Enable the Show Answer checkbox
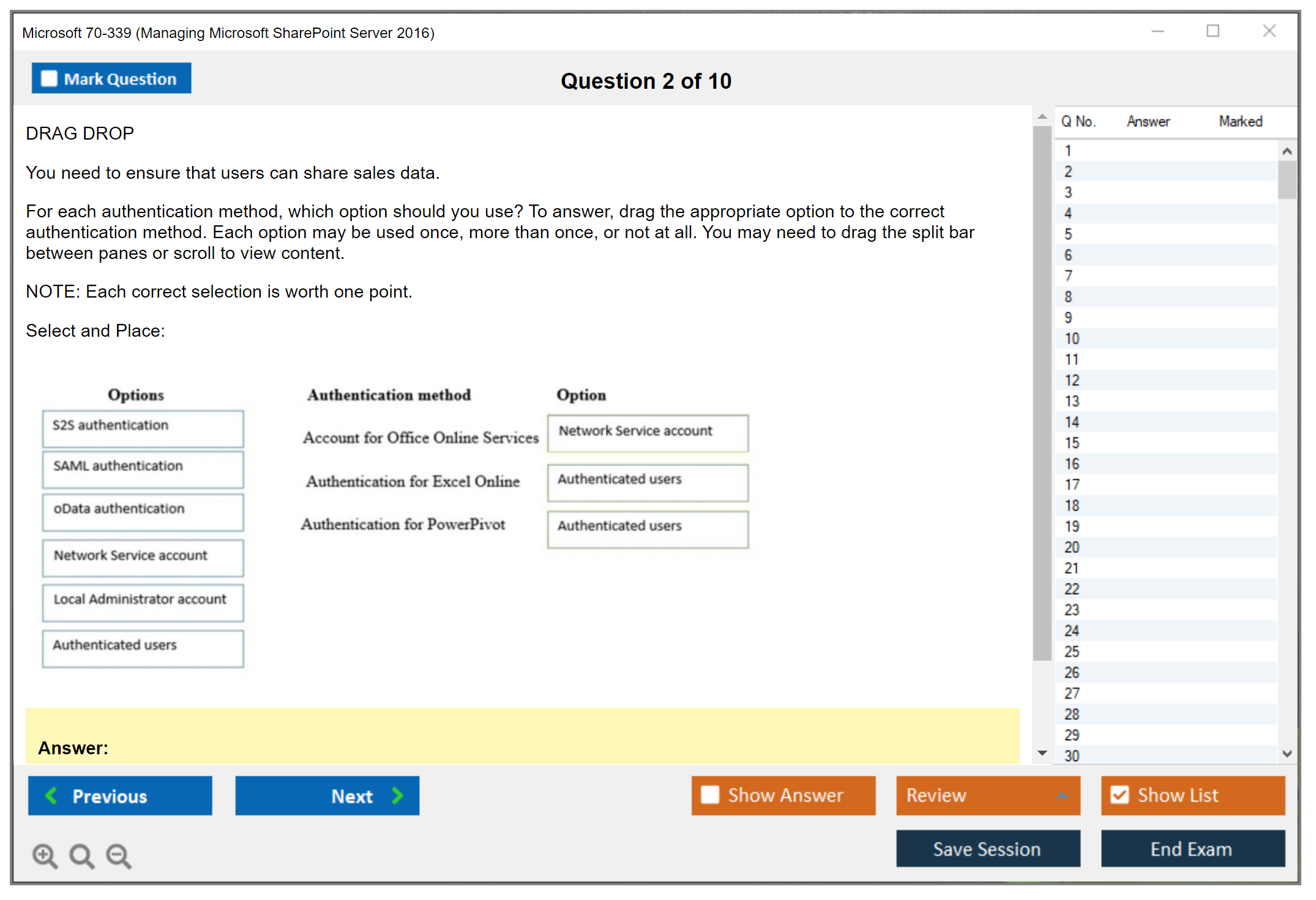This screenshot has width=1316, height=900. 710,795
